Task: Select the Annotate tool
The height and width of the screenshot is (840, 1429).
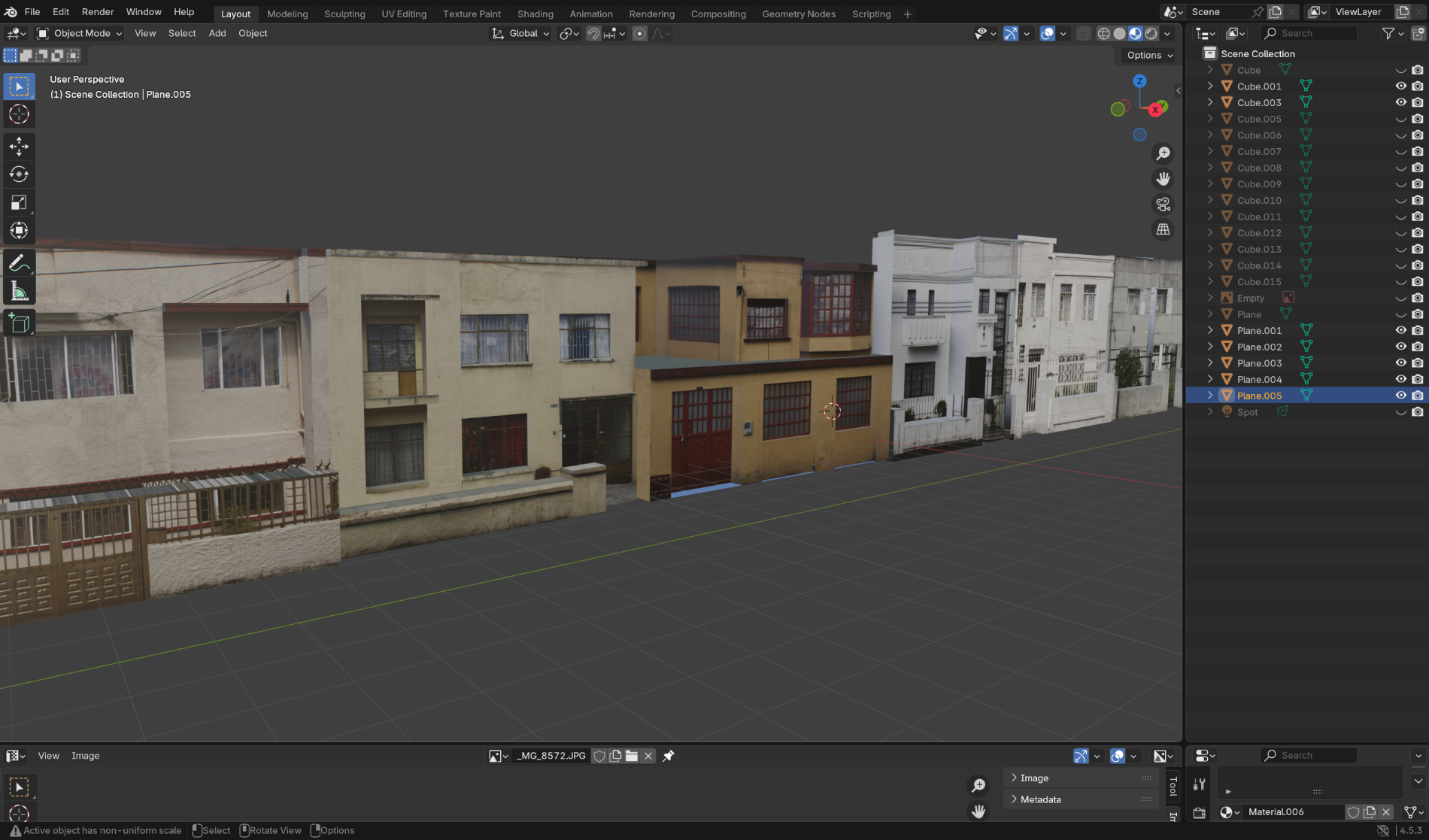Action: pyautogui.click(x=19, y=262)
